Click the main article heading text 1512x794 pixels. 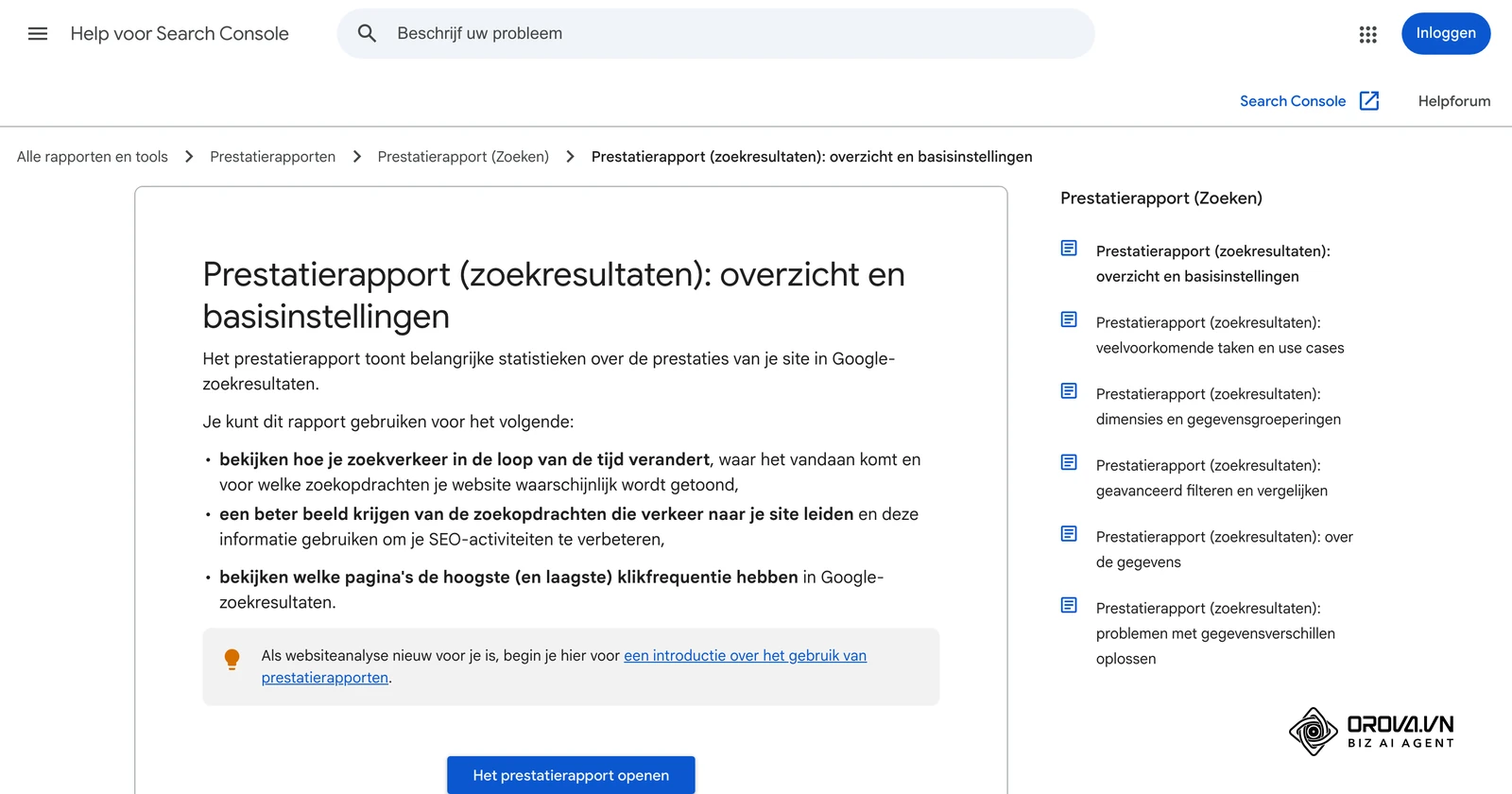(x=554, y=295)
